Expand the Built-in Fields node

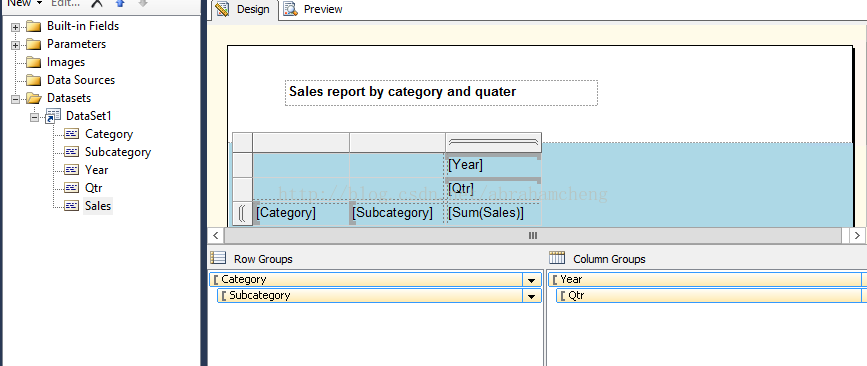pyautogui.click(x=15, y=27)
